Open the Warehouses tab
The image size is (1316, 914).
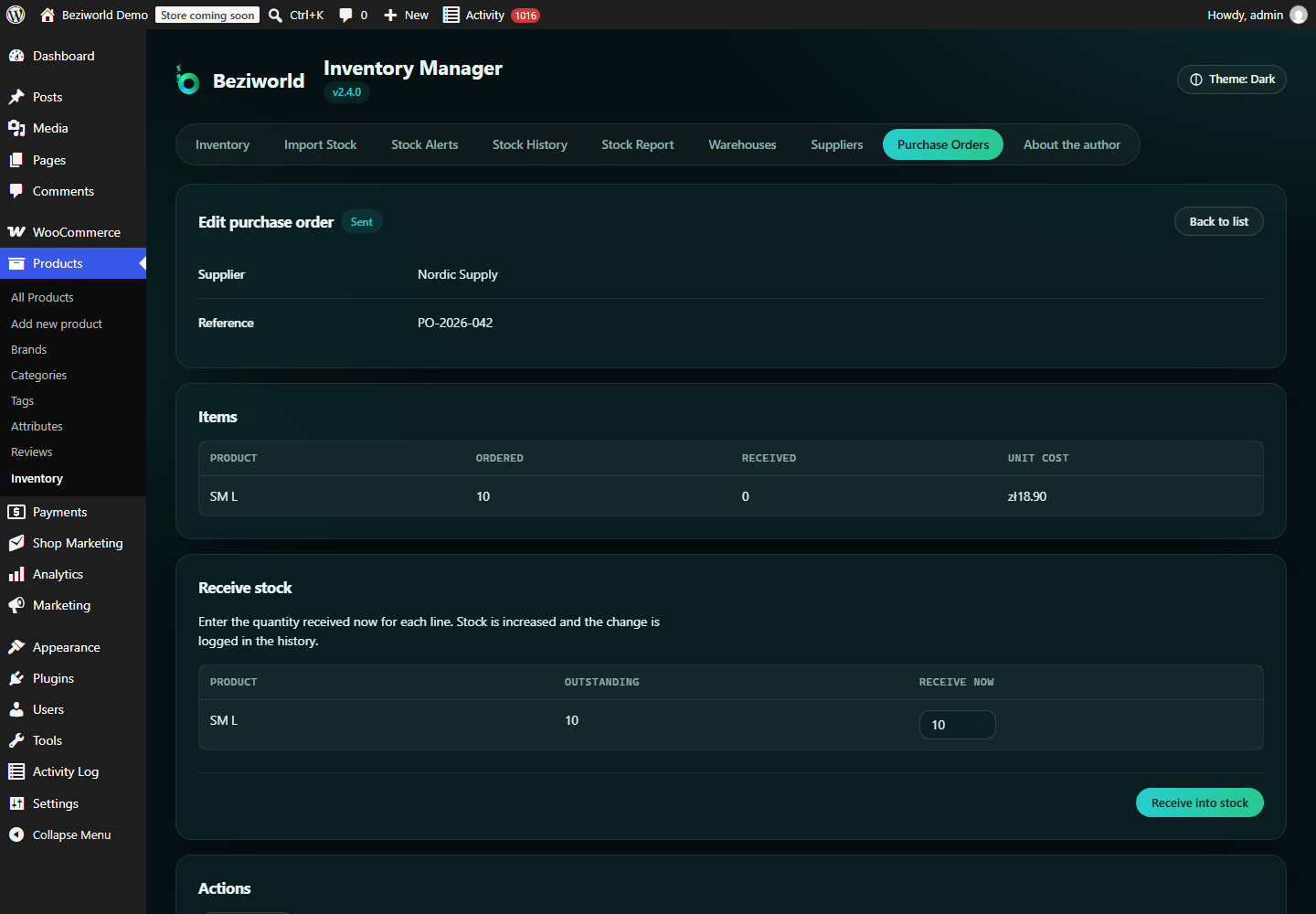click(742, 144)
